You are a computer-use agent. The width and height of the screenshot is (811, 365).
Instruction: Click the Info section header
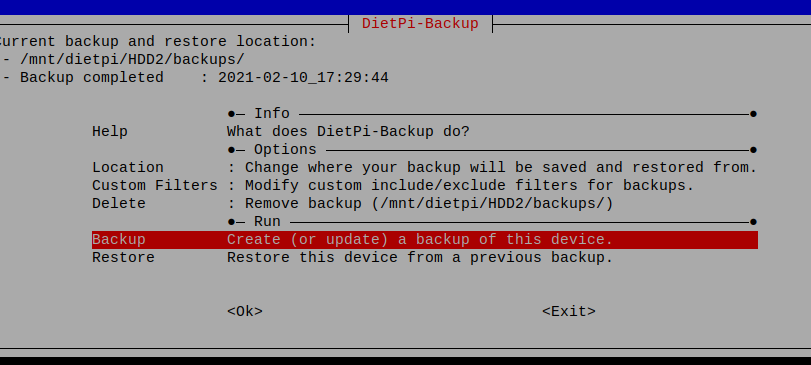[272, 113]
